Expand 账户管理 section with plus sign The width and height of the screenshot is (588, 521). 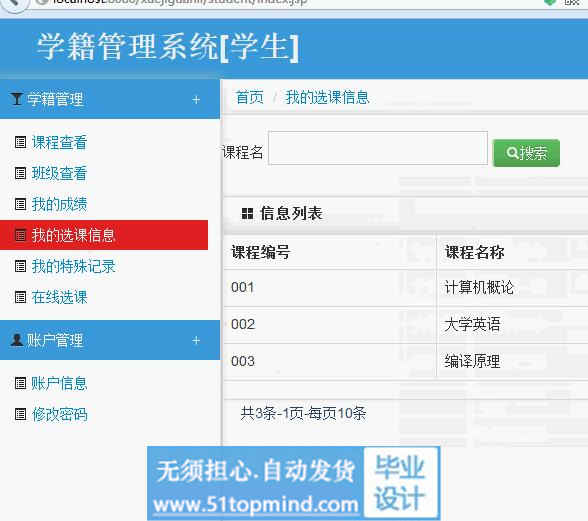[x=196, y=340]
